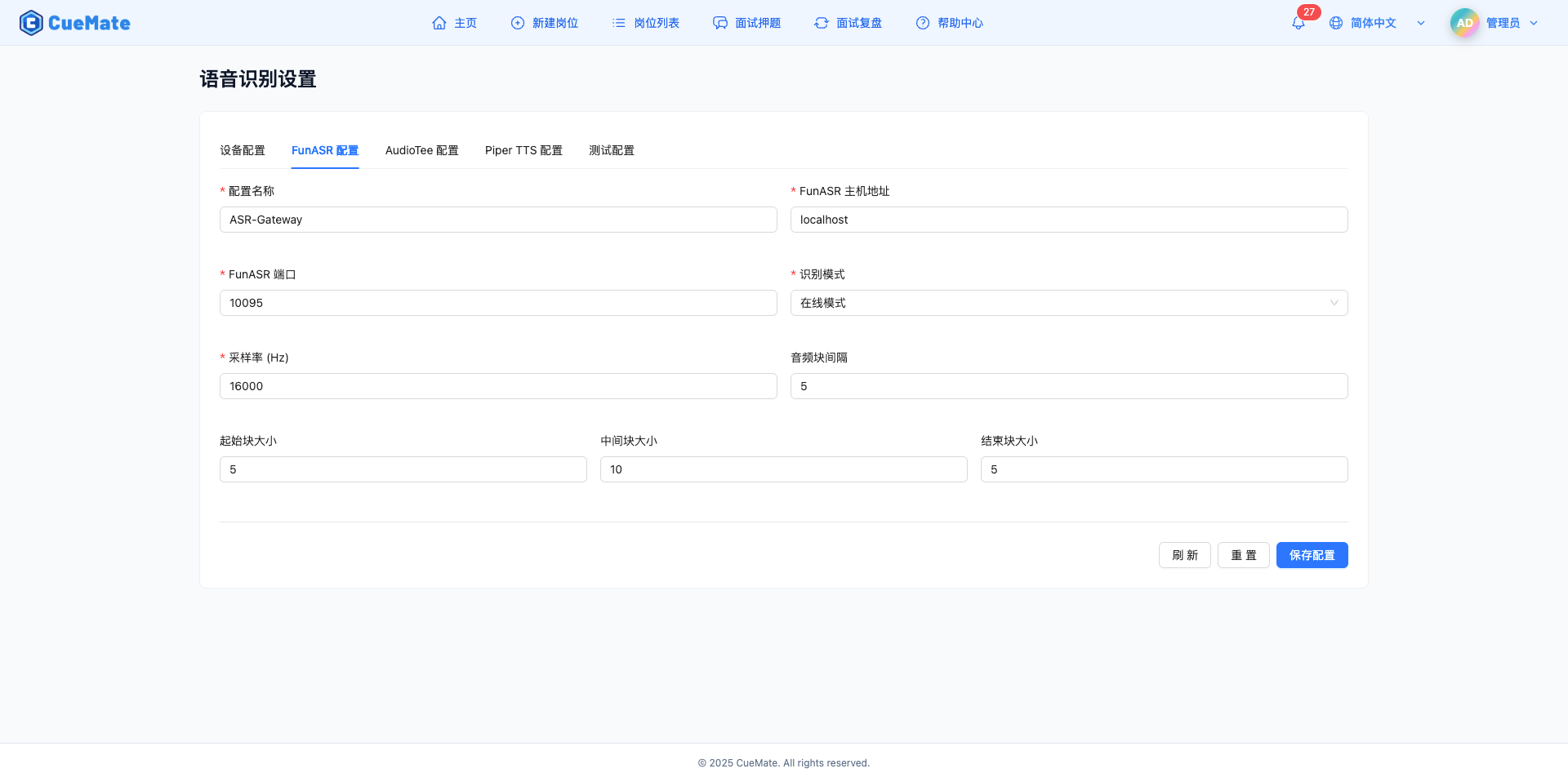Viewport: 1568px width, 782px height.
Task: Click the chat bubble icon for 面试押题
Action: click(719, 23)
